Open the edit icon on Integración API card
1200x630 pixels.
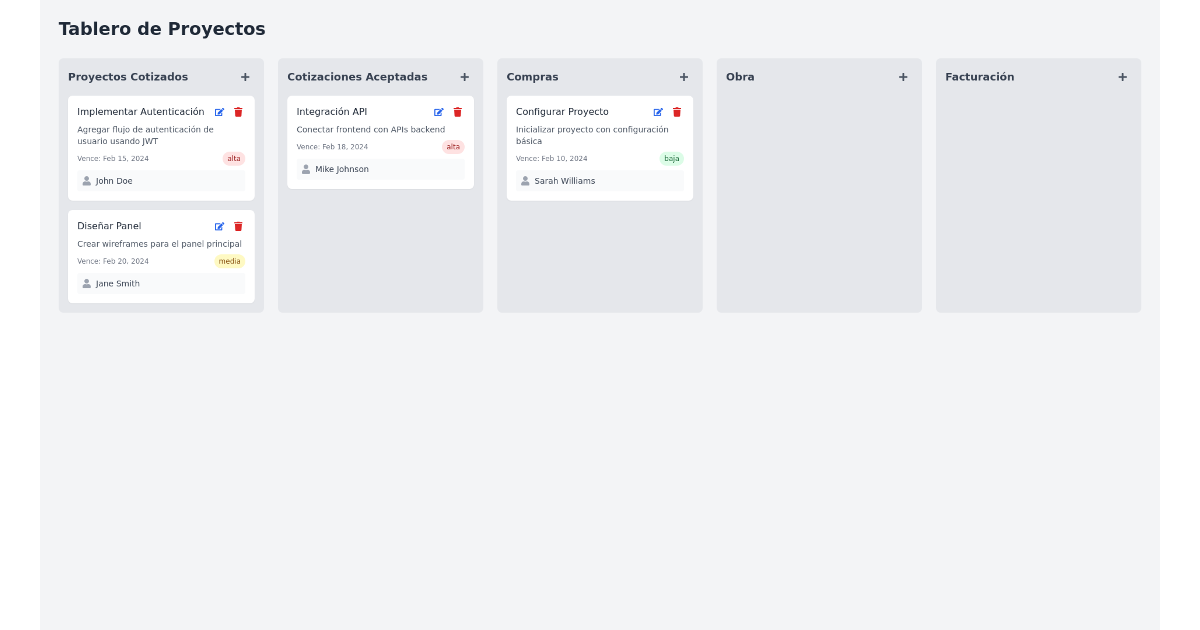click(x=438, y=112)
